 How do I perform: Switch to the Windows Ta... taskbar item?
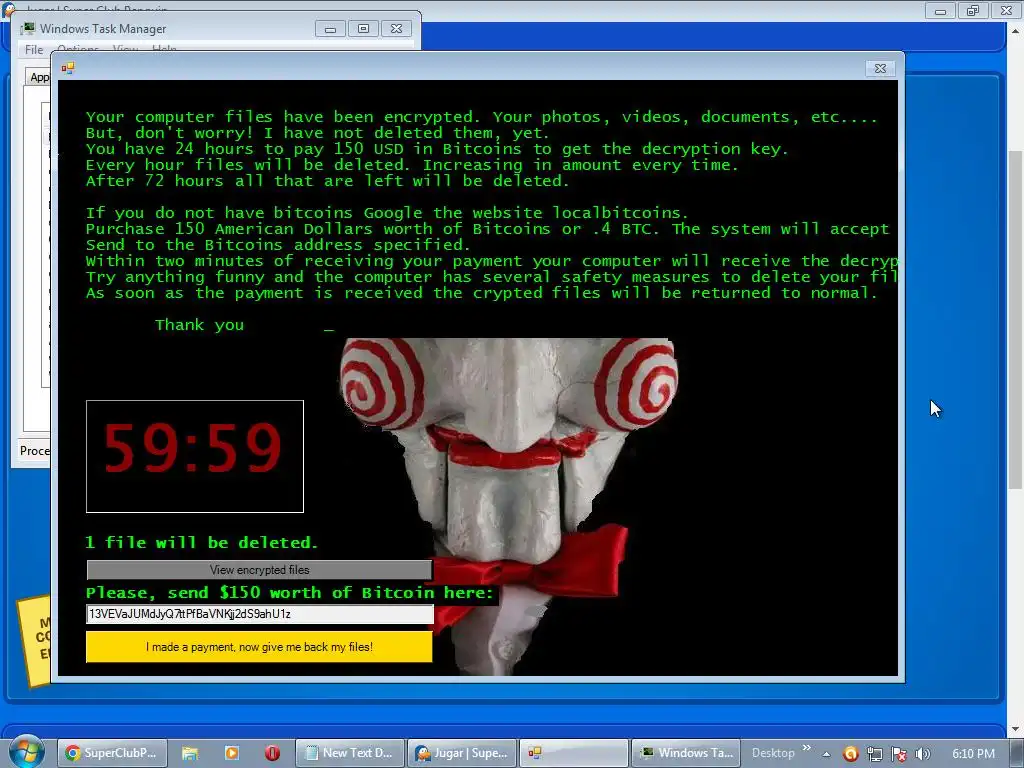coord(686,753)
